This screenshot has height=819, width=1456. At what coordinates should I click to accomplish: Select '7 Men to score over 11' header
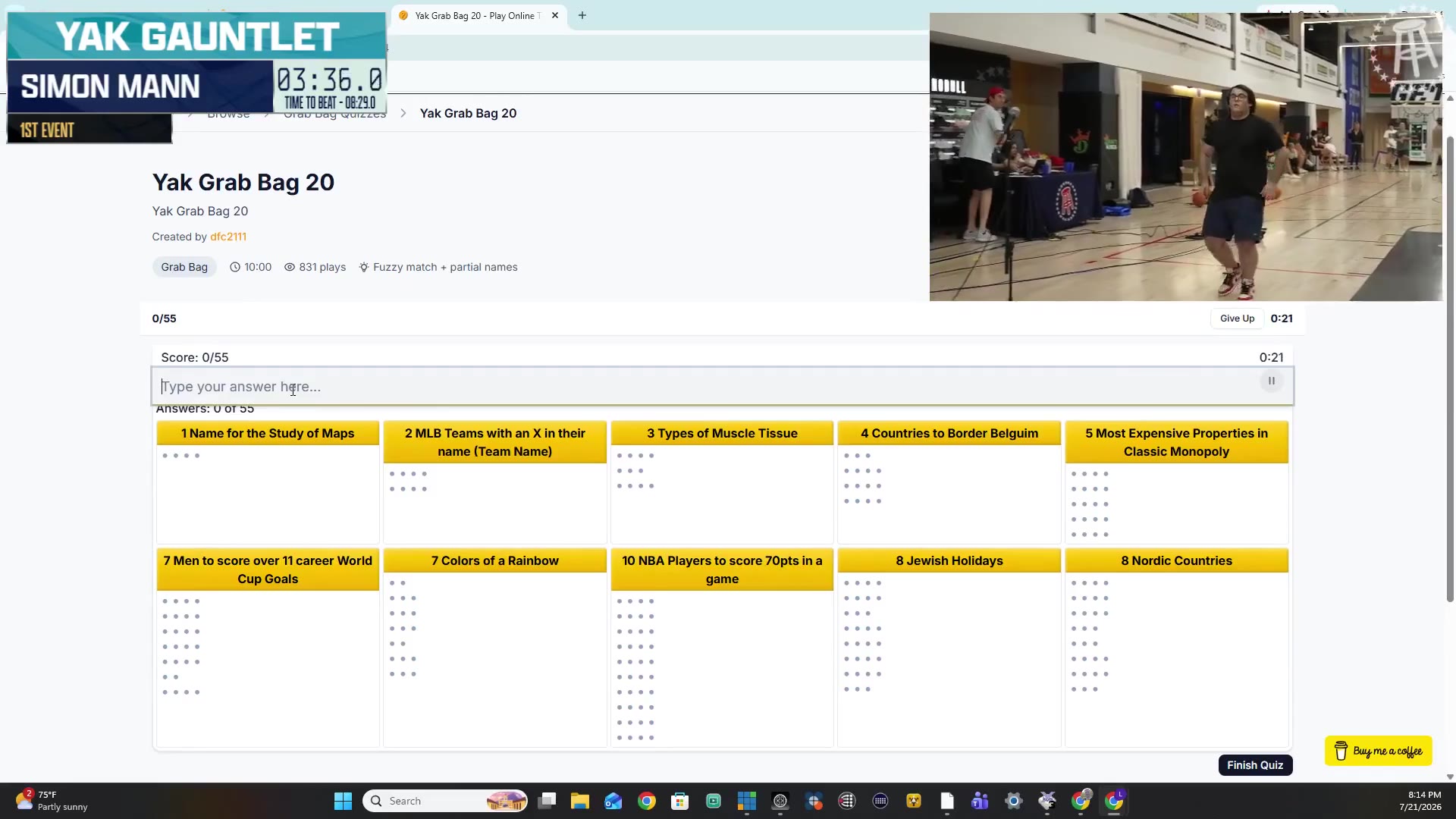tap(268, 570)
